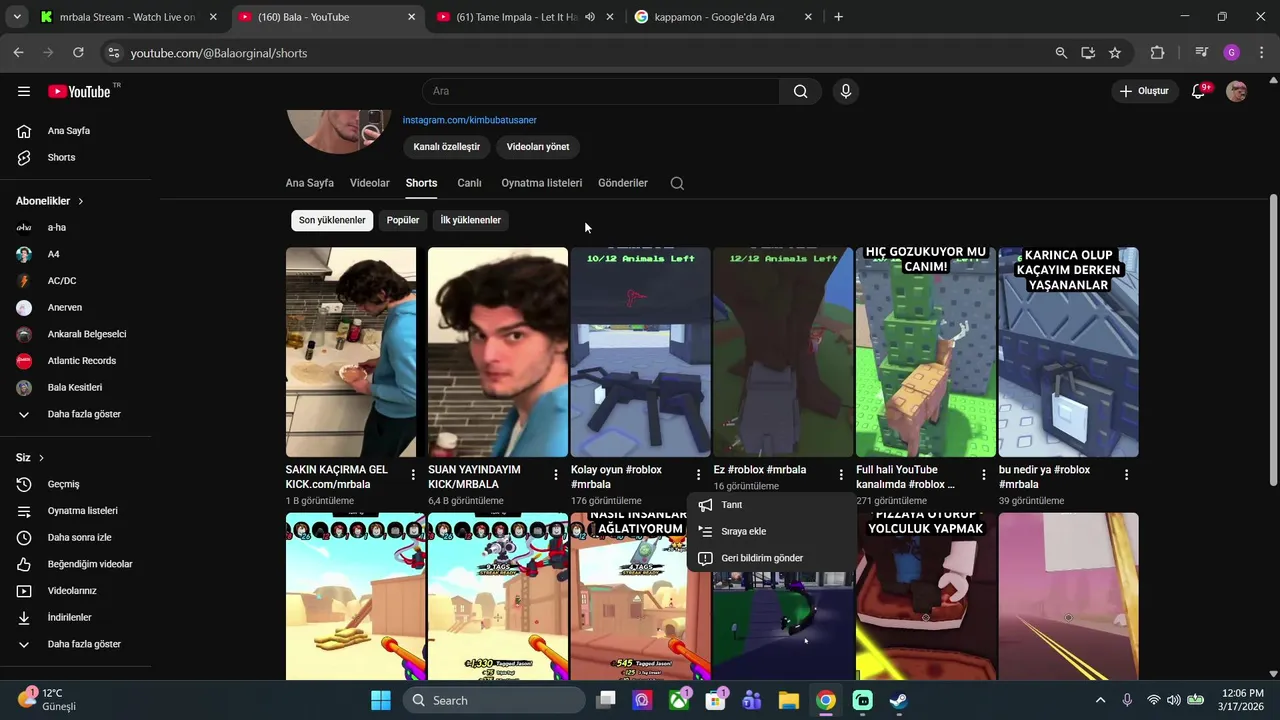Choose Geri bildirim gönder menu item
The height and width of the screenshot is (720, 1280).
(771, 558)
